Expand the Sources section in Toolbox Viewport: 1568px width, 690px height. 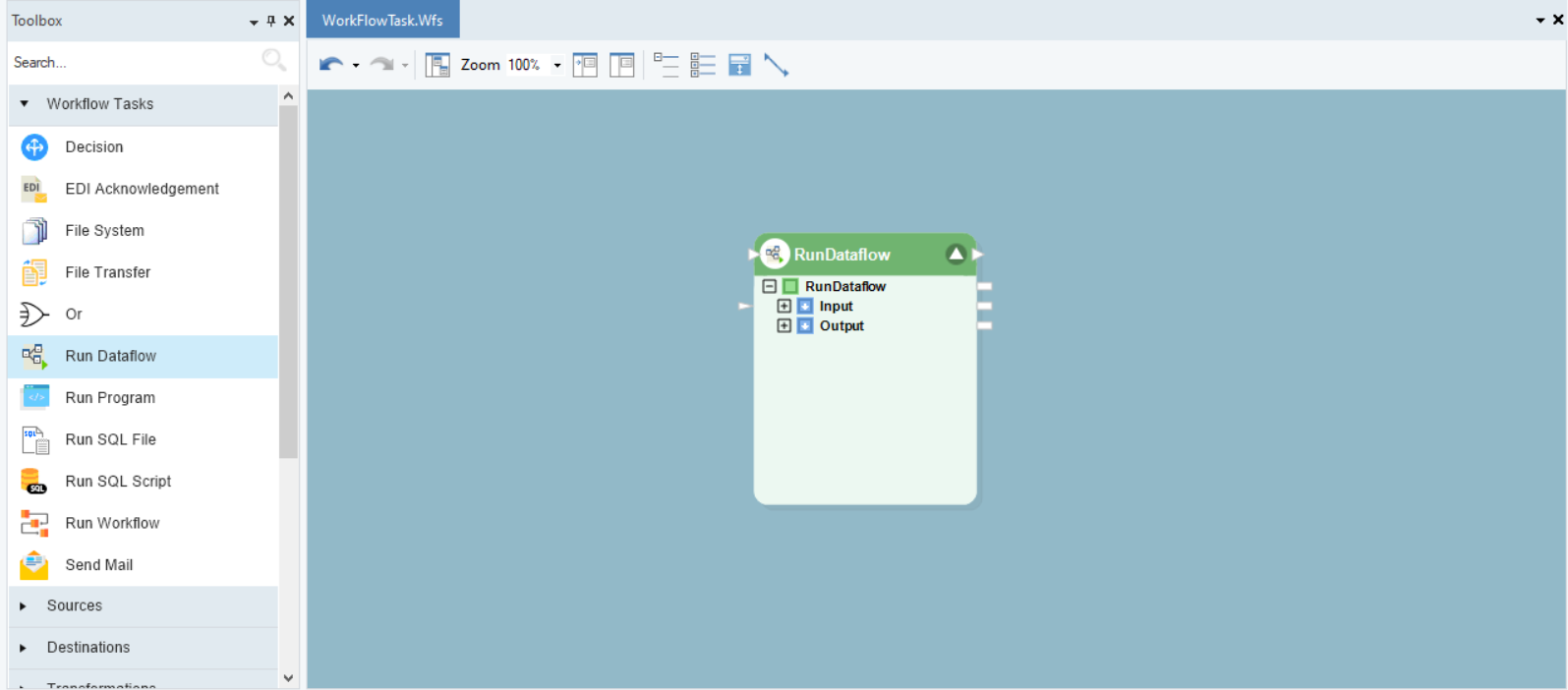[x=24, y=606]
